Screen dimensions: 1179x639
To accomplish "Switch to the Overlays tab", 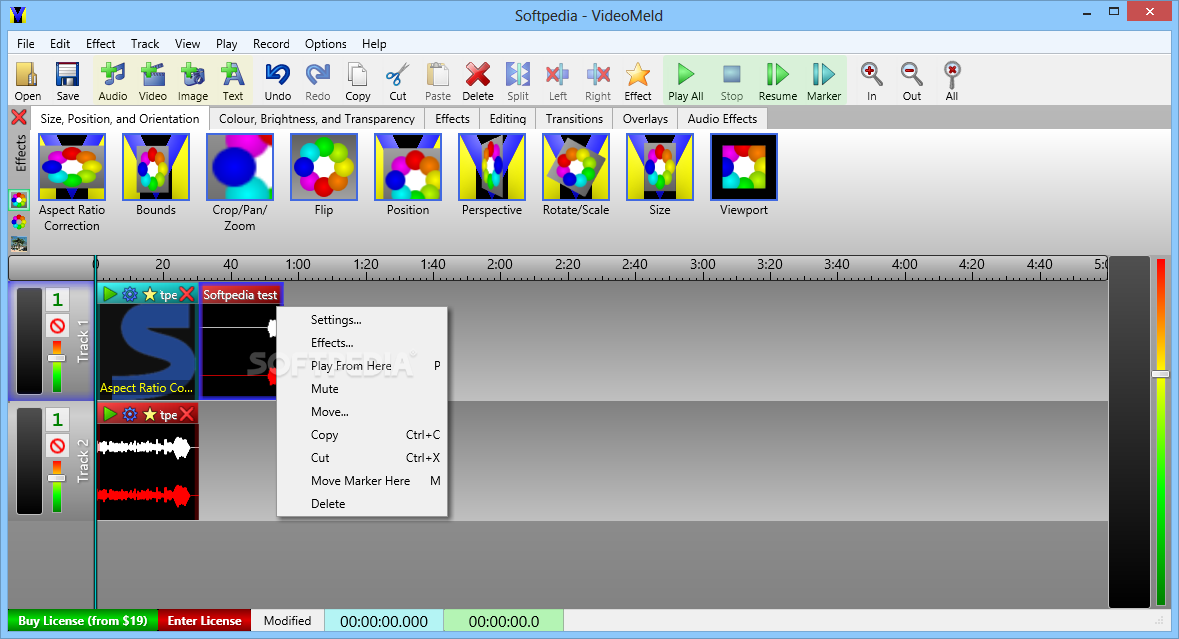I will (645, 119).
